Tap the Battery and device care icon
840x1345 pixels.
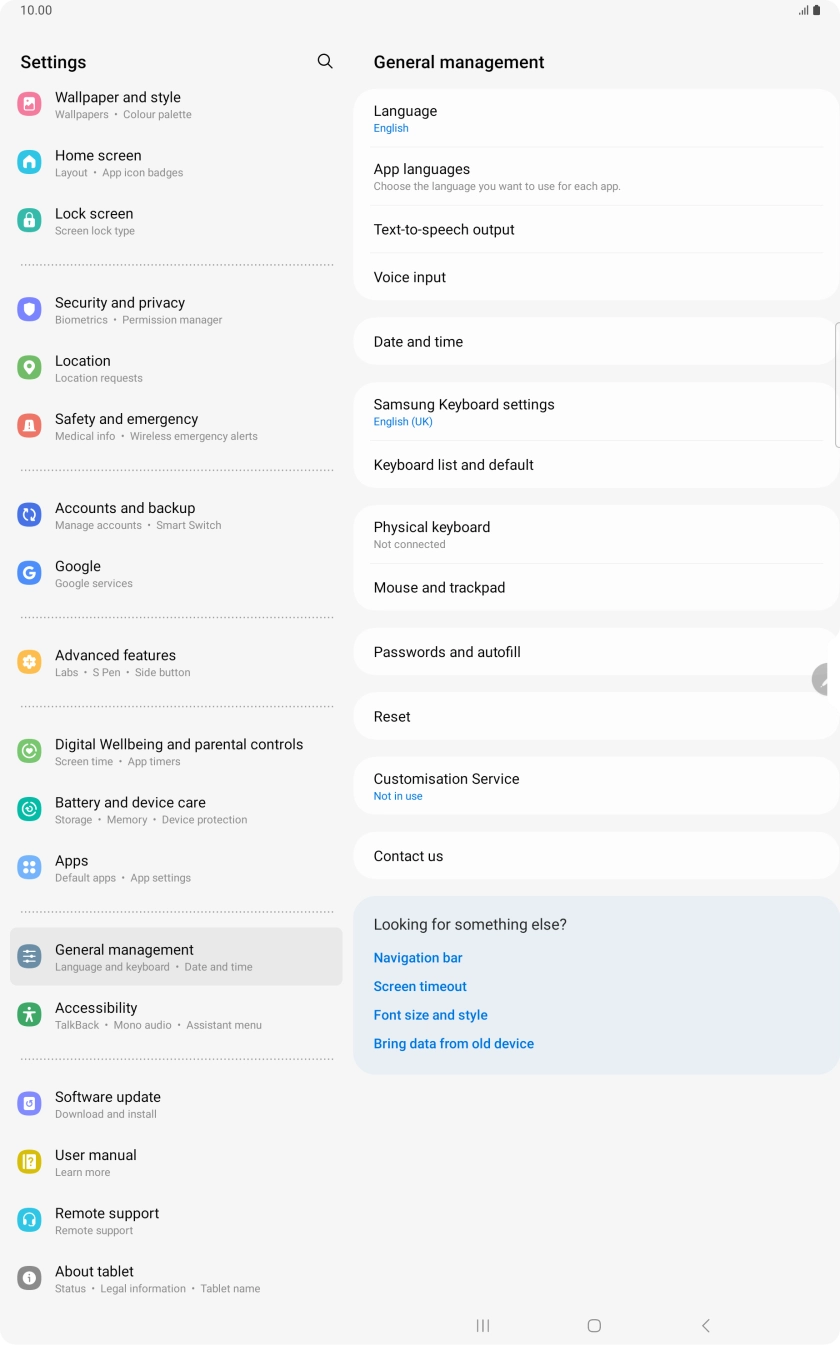30,810
